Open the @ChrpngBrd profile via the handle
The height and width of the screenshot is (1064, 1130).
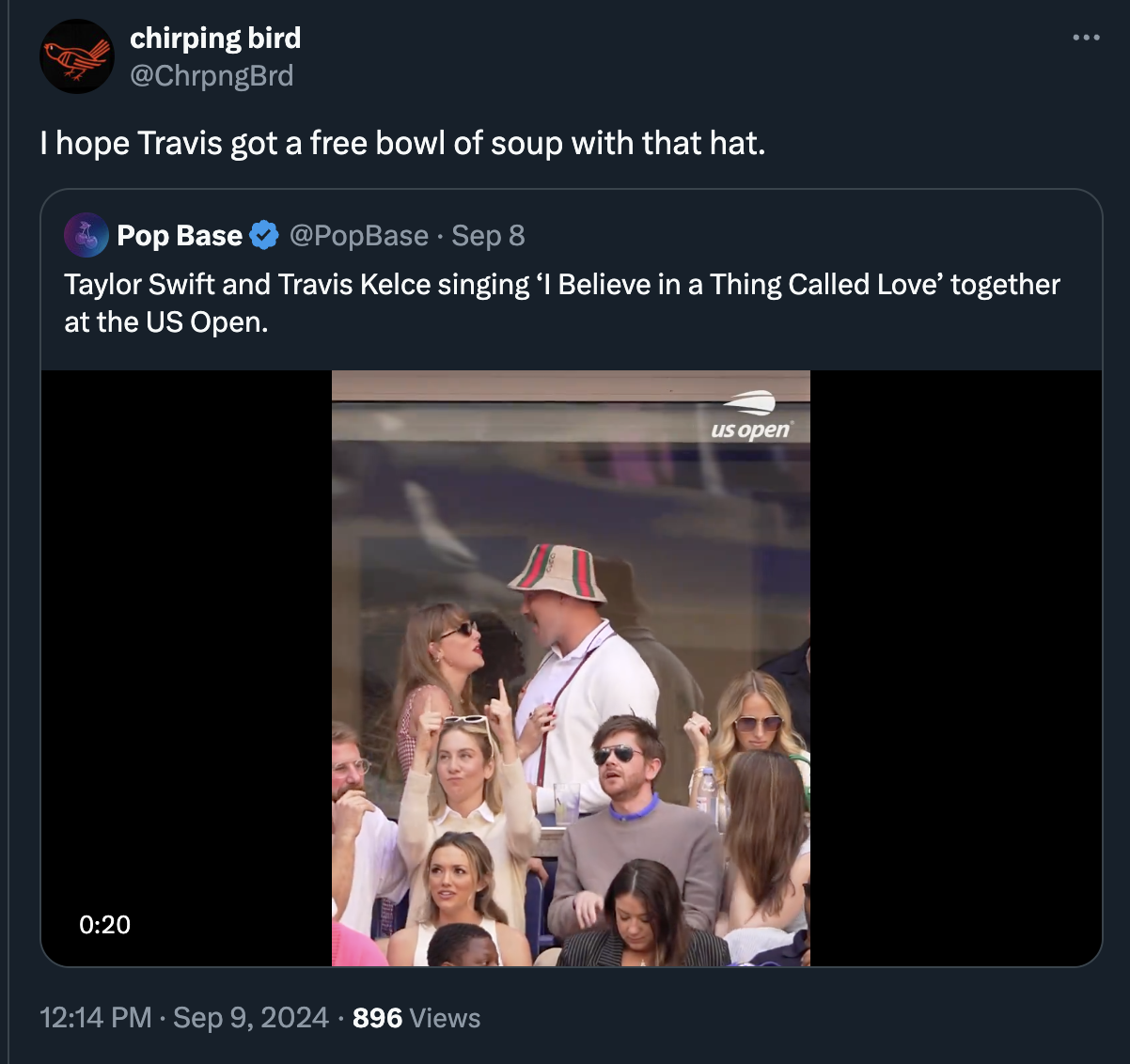[x=212, y=75]
